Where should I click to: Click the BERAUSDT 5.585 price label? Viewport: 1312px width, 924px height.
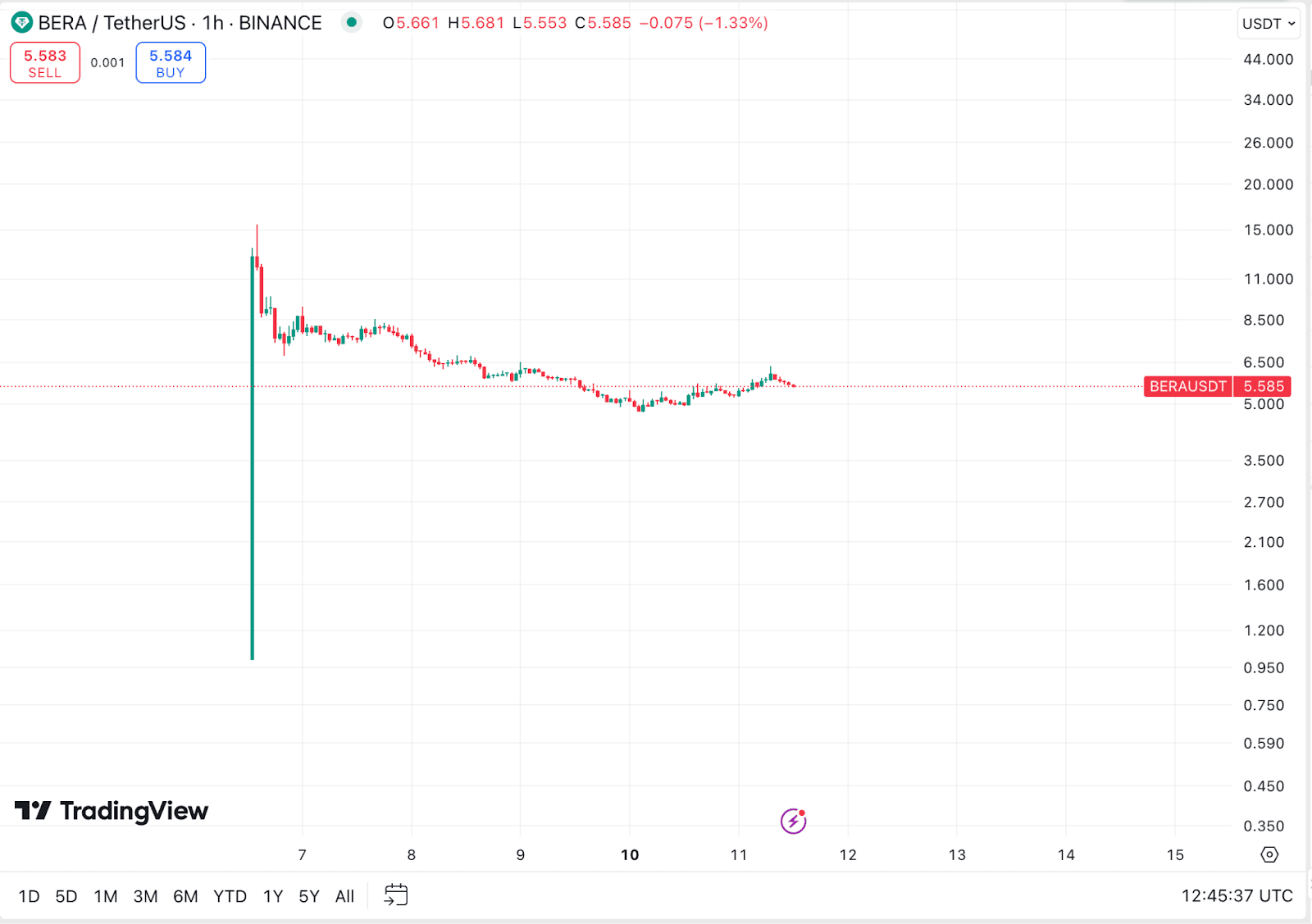point(1217,386)
